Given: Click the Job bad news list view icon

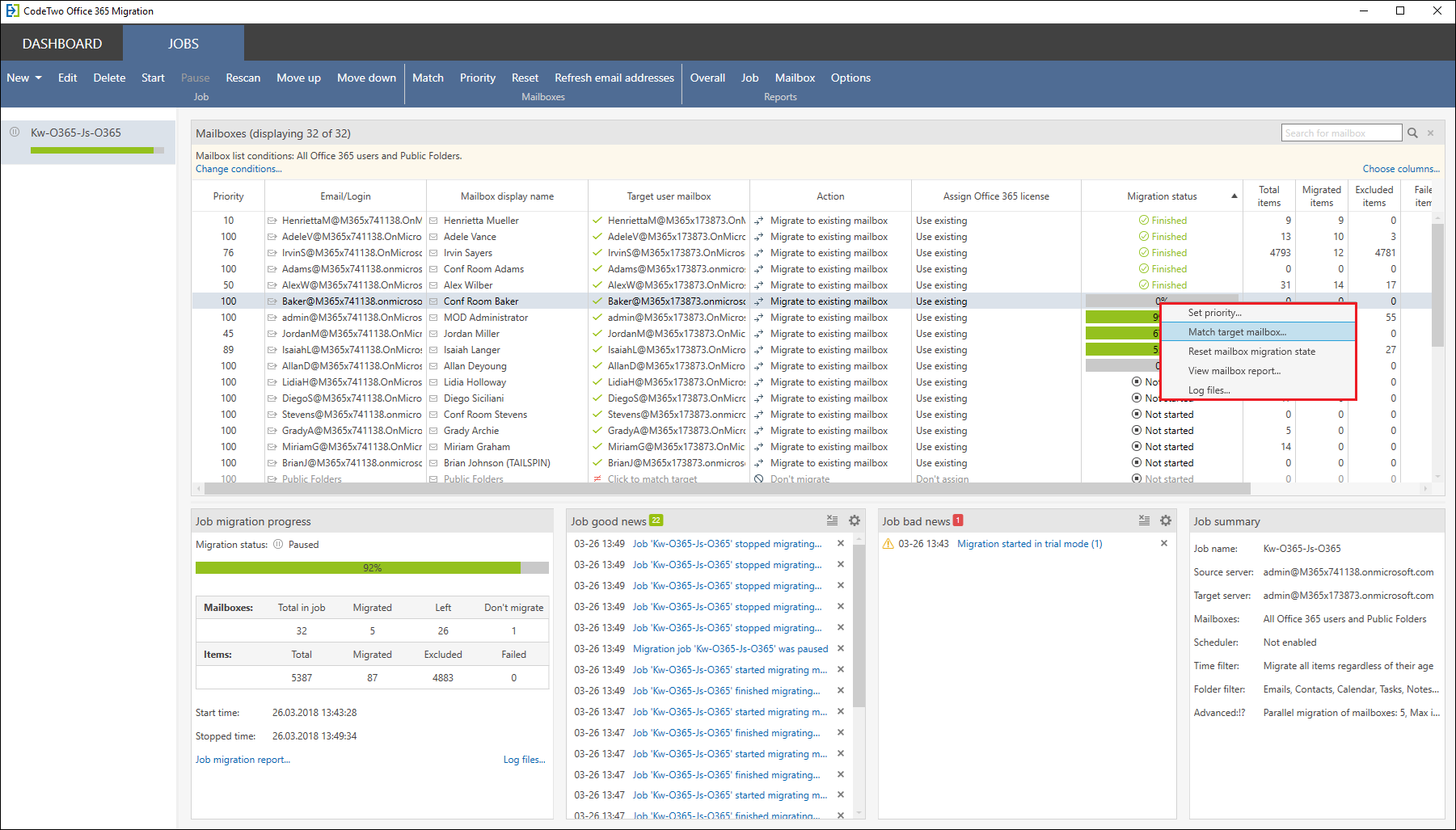Looking at the screenshot, I should click(1144, 521).
